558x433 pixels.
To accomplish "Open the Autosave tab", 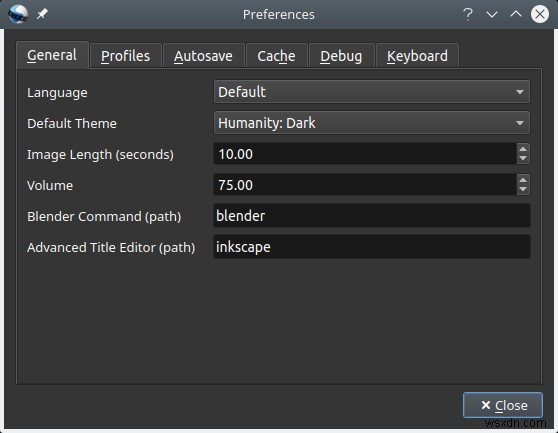I will [x=204, y=56].
